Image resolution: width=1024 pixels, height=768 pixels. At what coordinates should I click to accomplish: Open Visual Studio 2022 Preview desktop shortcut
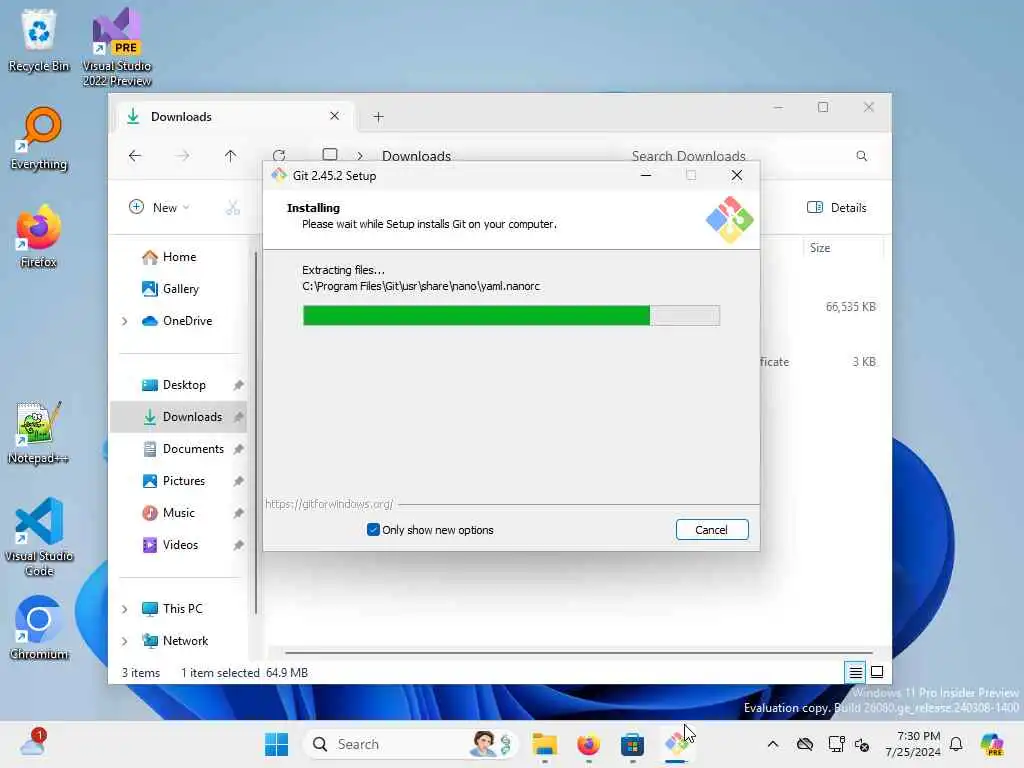coord(117,46)
